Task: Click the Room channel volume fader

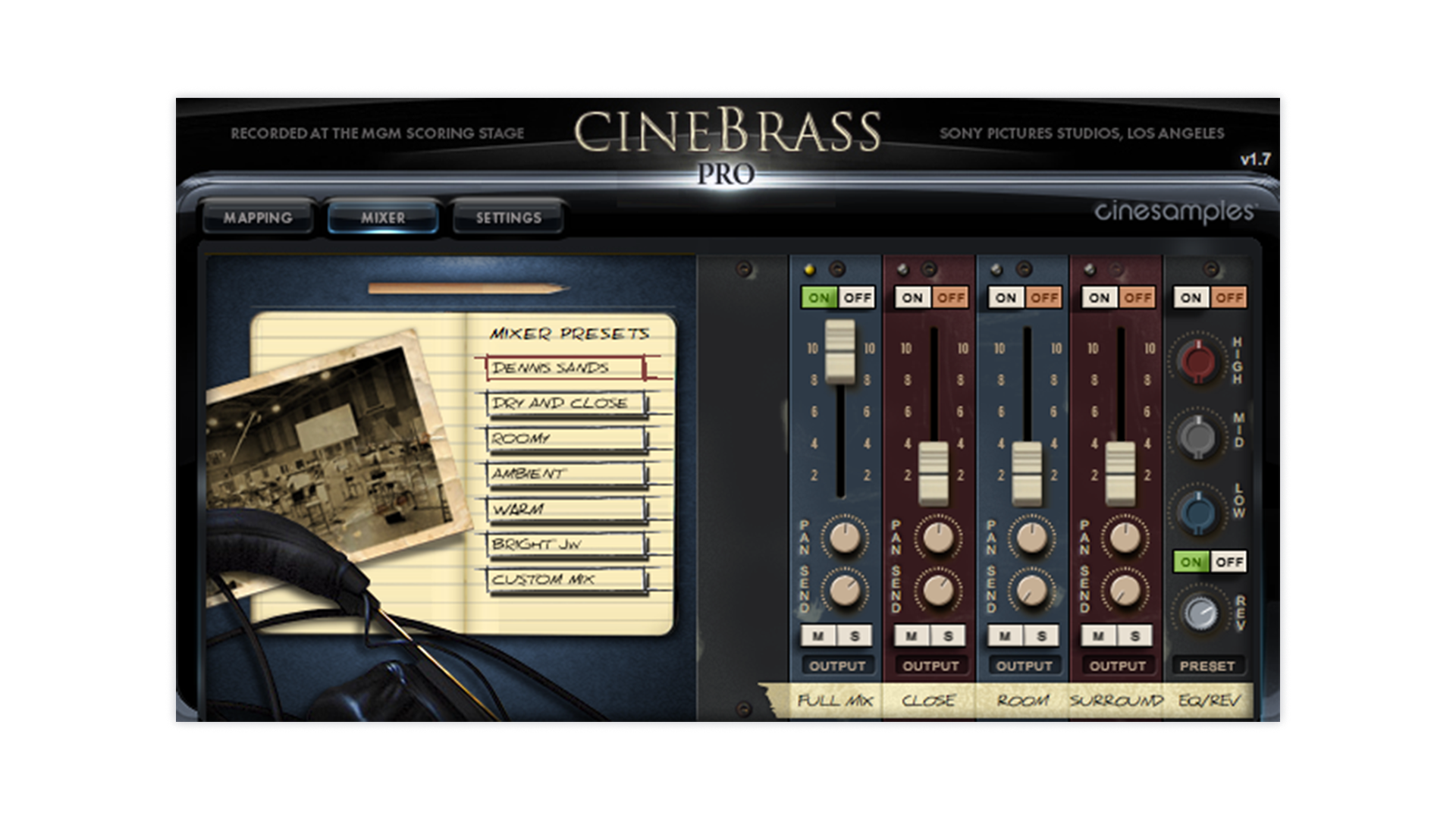Action: pyautogui.click(x=1027, y=474)
